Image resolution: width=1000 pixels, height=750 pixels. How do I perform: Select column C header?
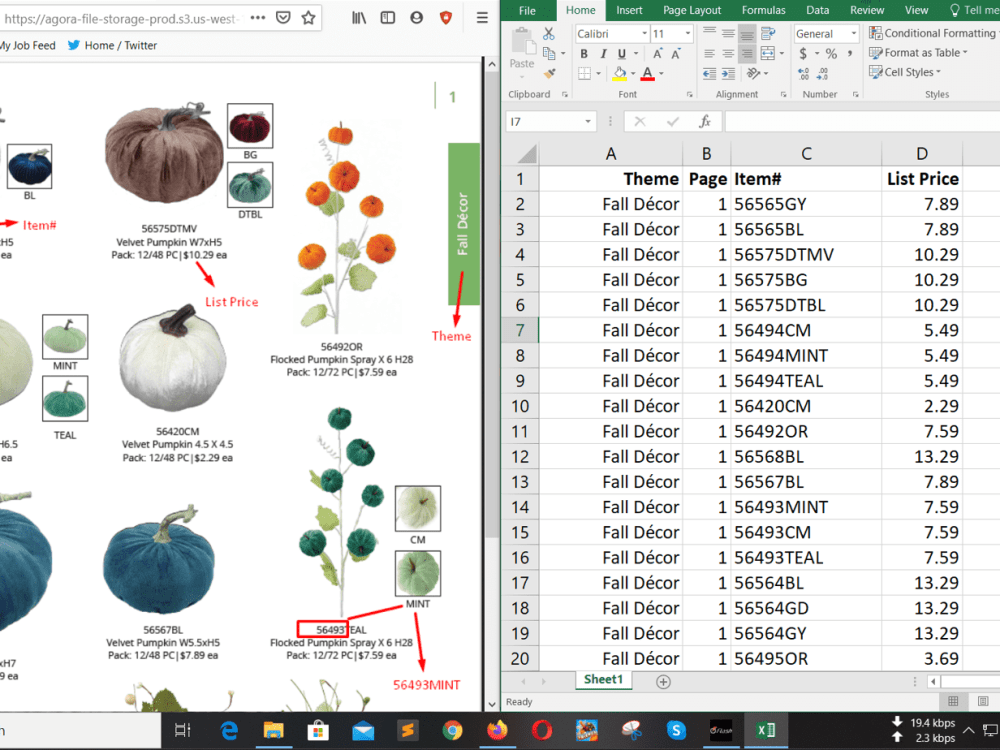(x=806, y=154)
